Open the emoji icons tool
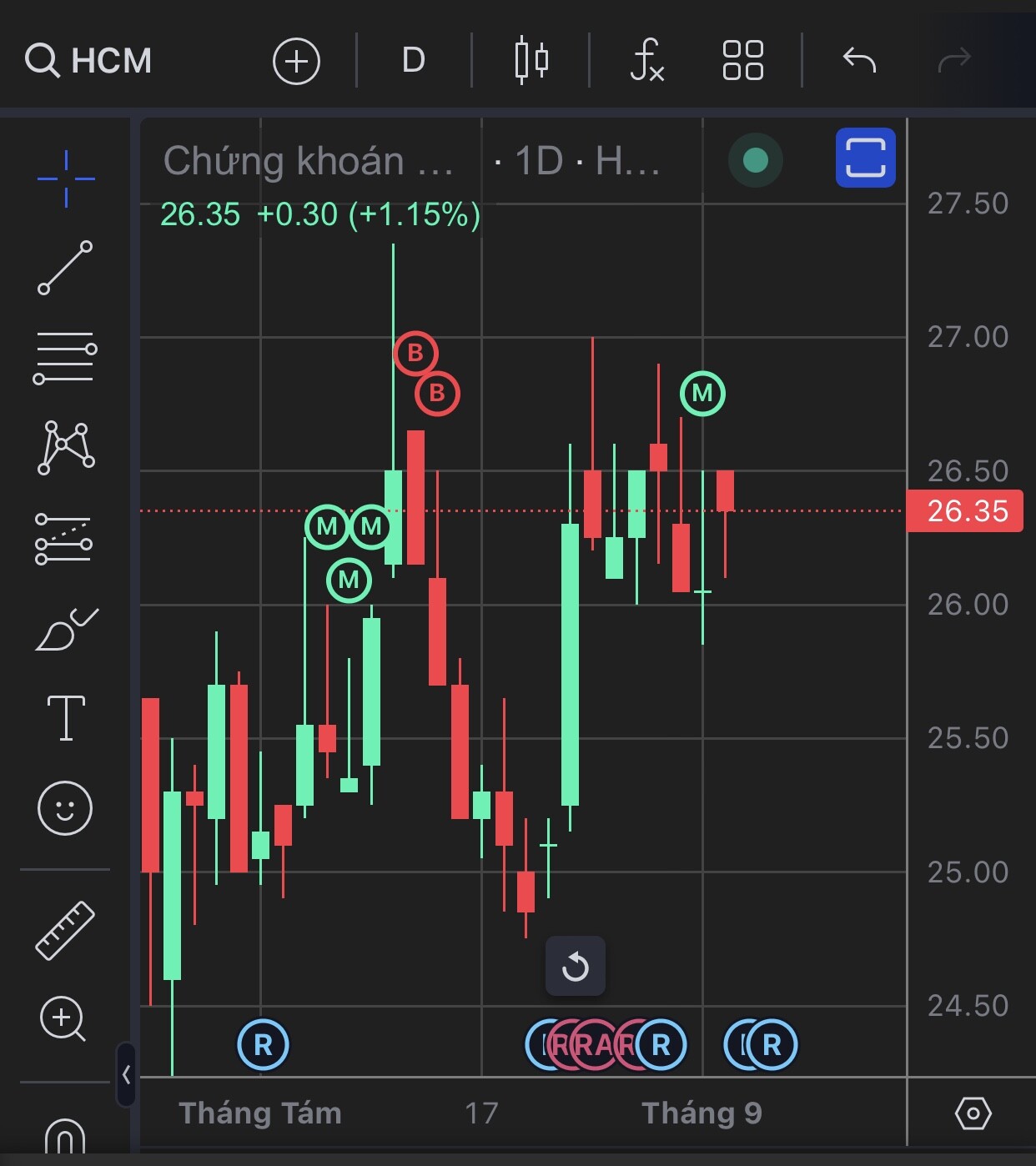The image size is (1036, 1166). (65, 808)
